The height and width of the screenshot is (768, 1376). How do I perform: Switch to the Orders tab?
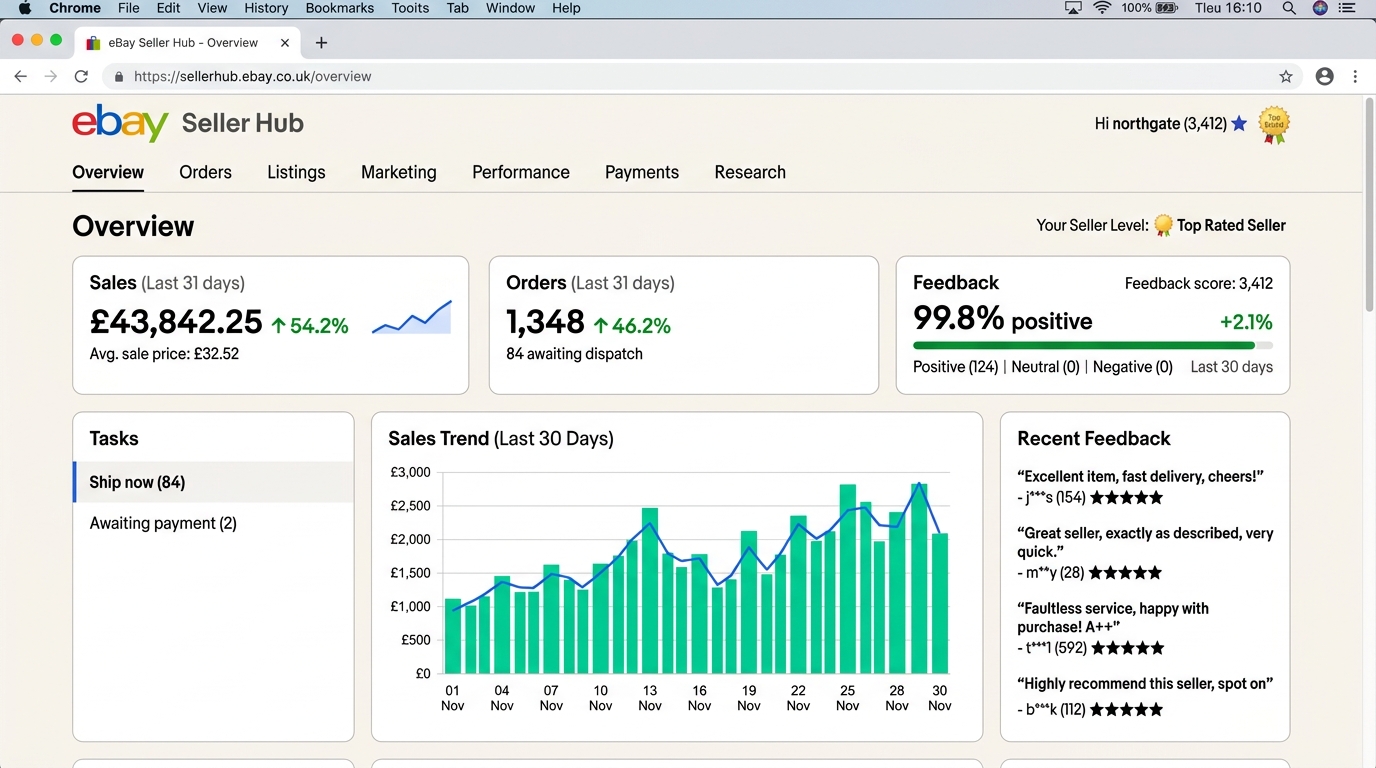coord(206,172)
